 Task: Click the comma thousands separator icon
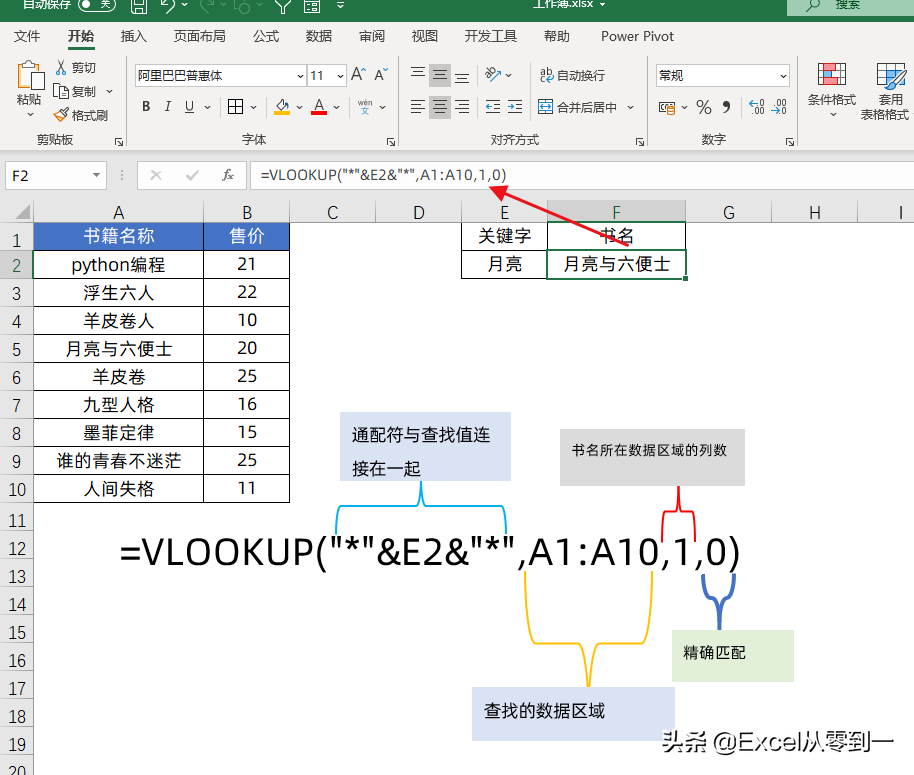(x=725, y=106)
